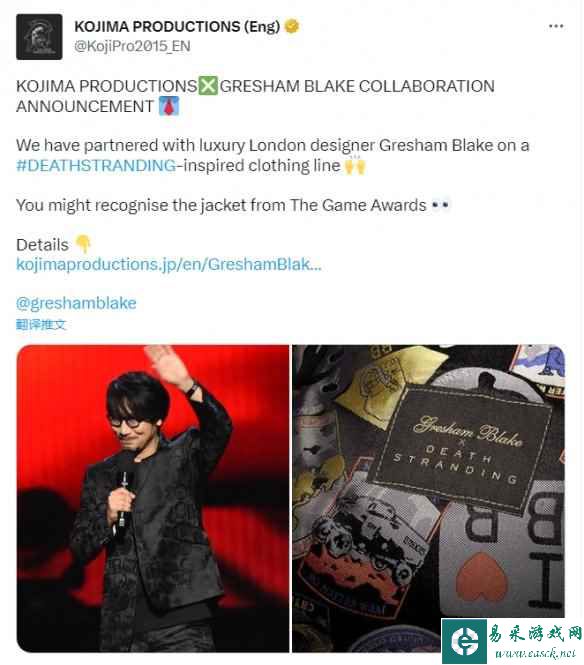Open the @KojiPro2015_EN handle

click(x=132, y=46)
